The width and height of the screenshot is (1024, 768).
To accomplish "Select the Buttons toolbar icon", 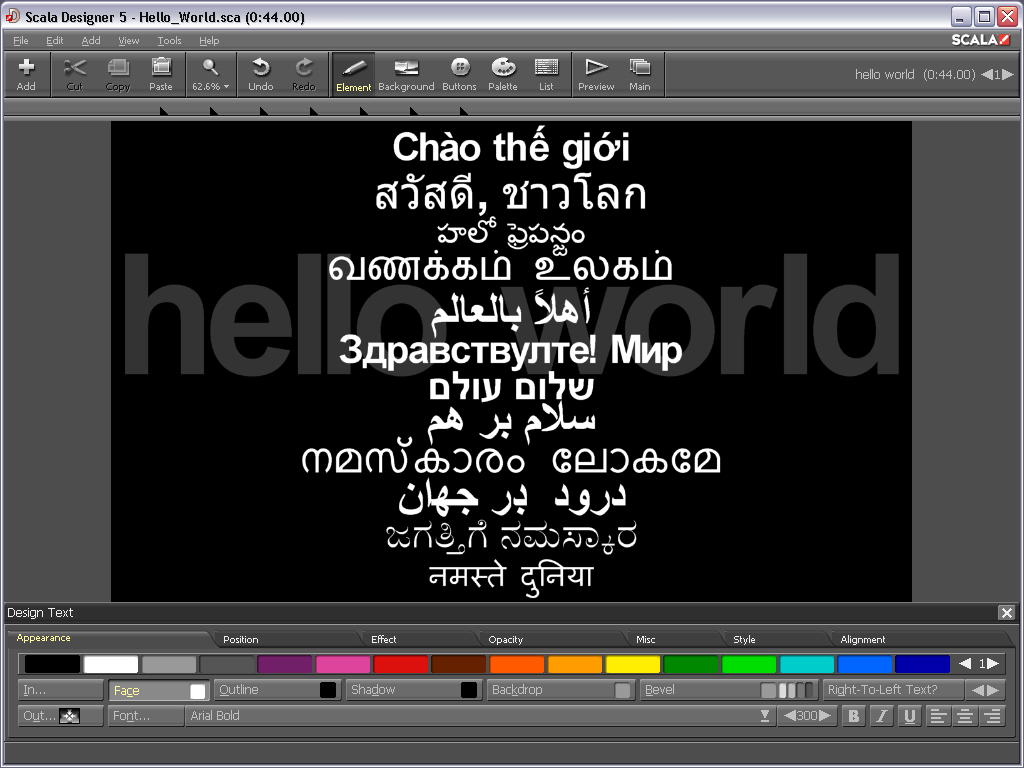I will (x=459, y=74).
